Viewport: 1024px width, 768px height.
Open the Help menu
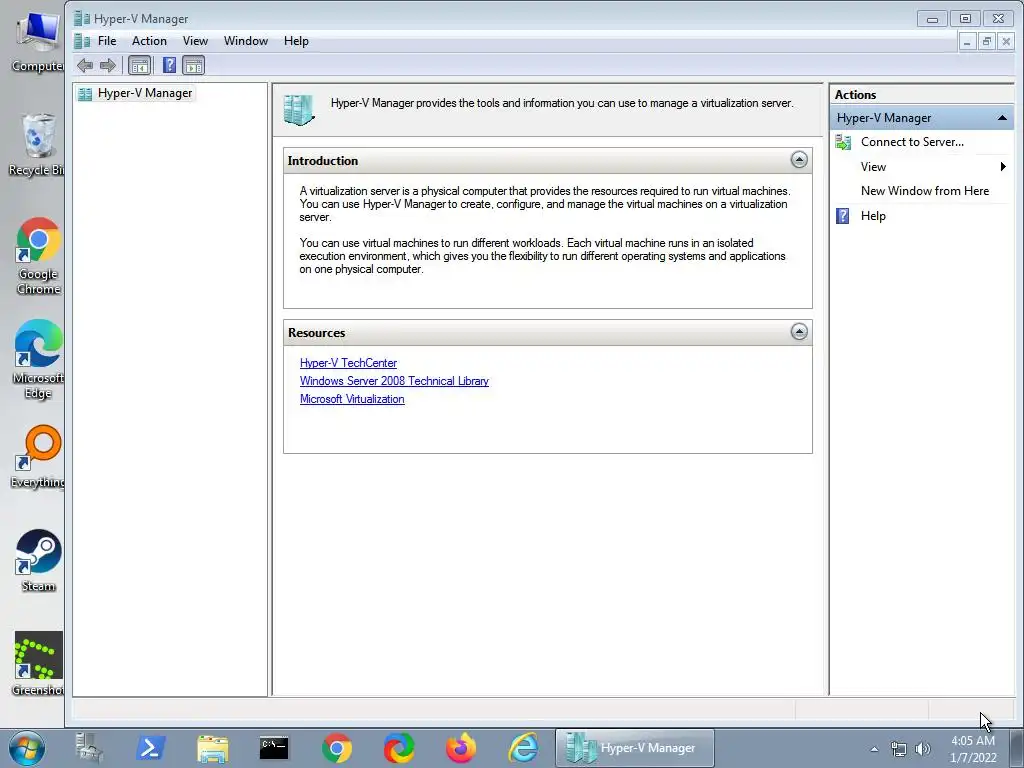(296, 41)
